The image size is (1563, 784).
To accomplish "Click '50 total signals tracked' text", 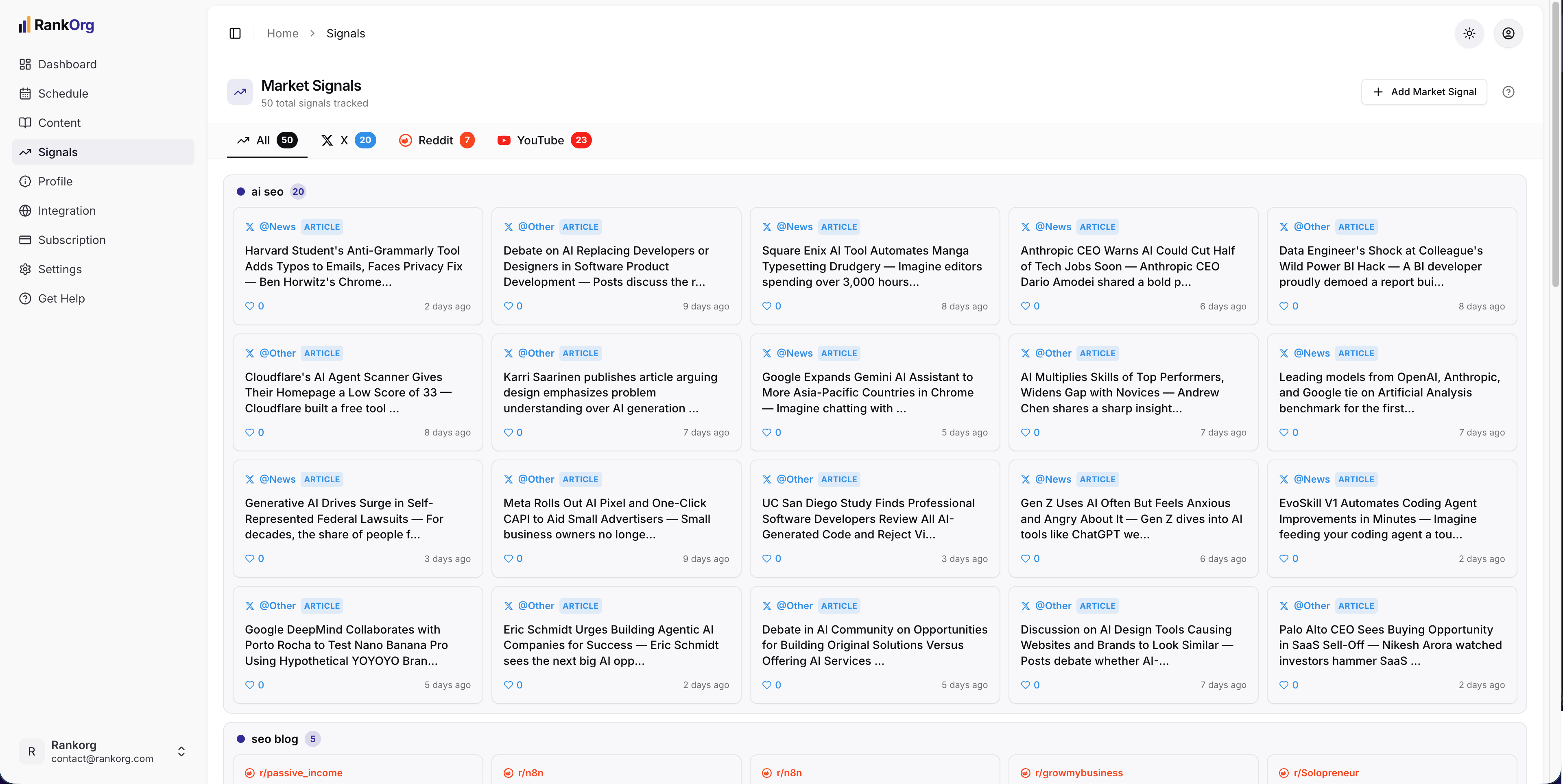I will coord(314,103).
